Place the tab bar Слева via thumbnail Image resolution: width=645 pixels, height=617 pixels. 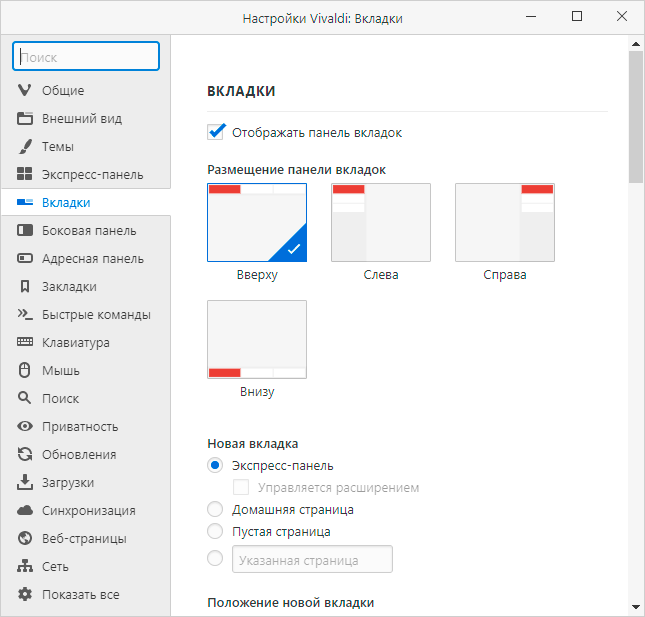tap(381, 223)
